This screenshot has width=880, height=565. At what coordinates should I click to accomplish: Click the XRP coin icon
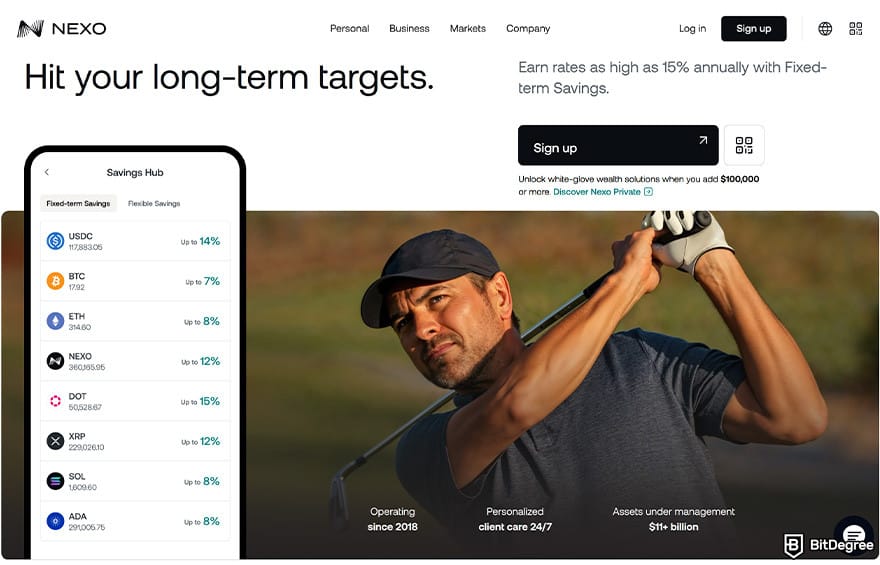pos(55,441)
